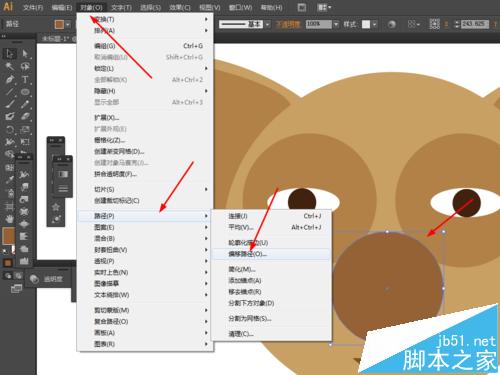
Task: Select the Width tool
Action: pyautogui.click(x=9, y=142)
